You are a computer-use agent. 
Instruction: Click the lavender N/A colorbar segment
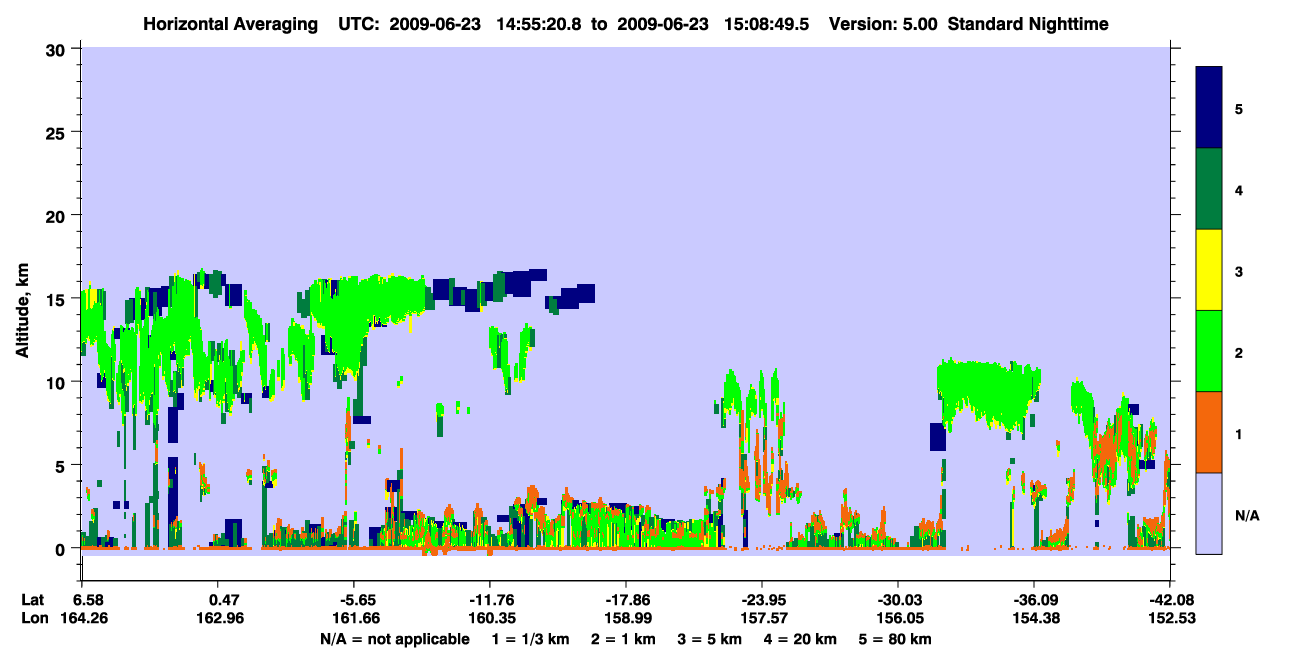click(x=1209, y=513)
